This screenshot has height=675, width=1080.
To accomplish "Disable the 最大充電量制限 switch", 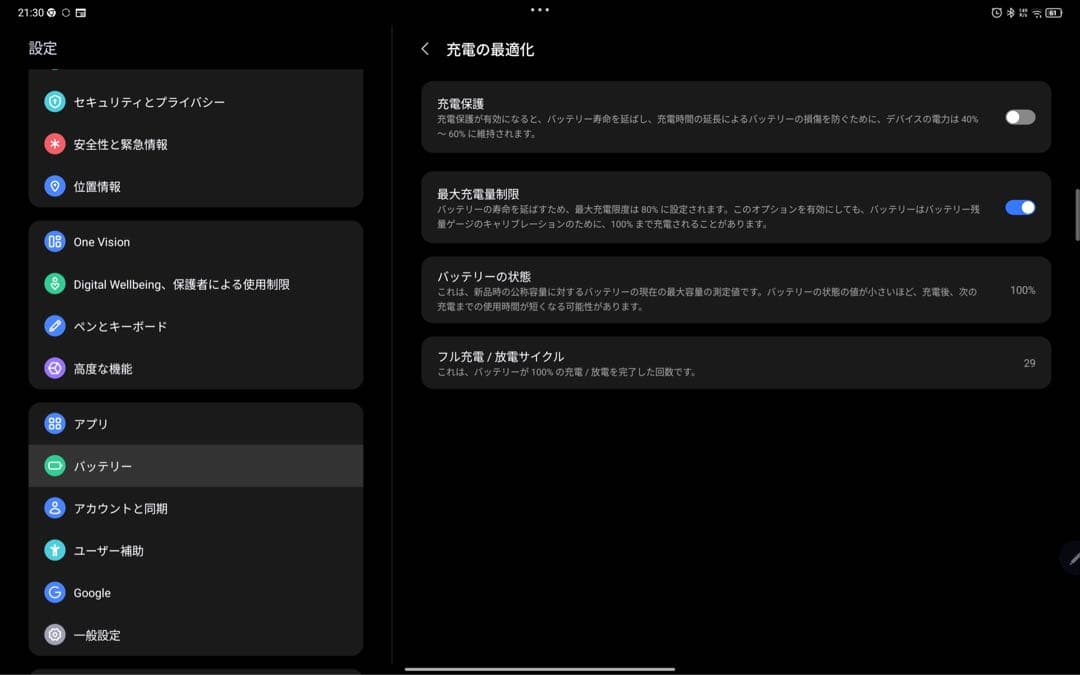I will point(1019,207).
